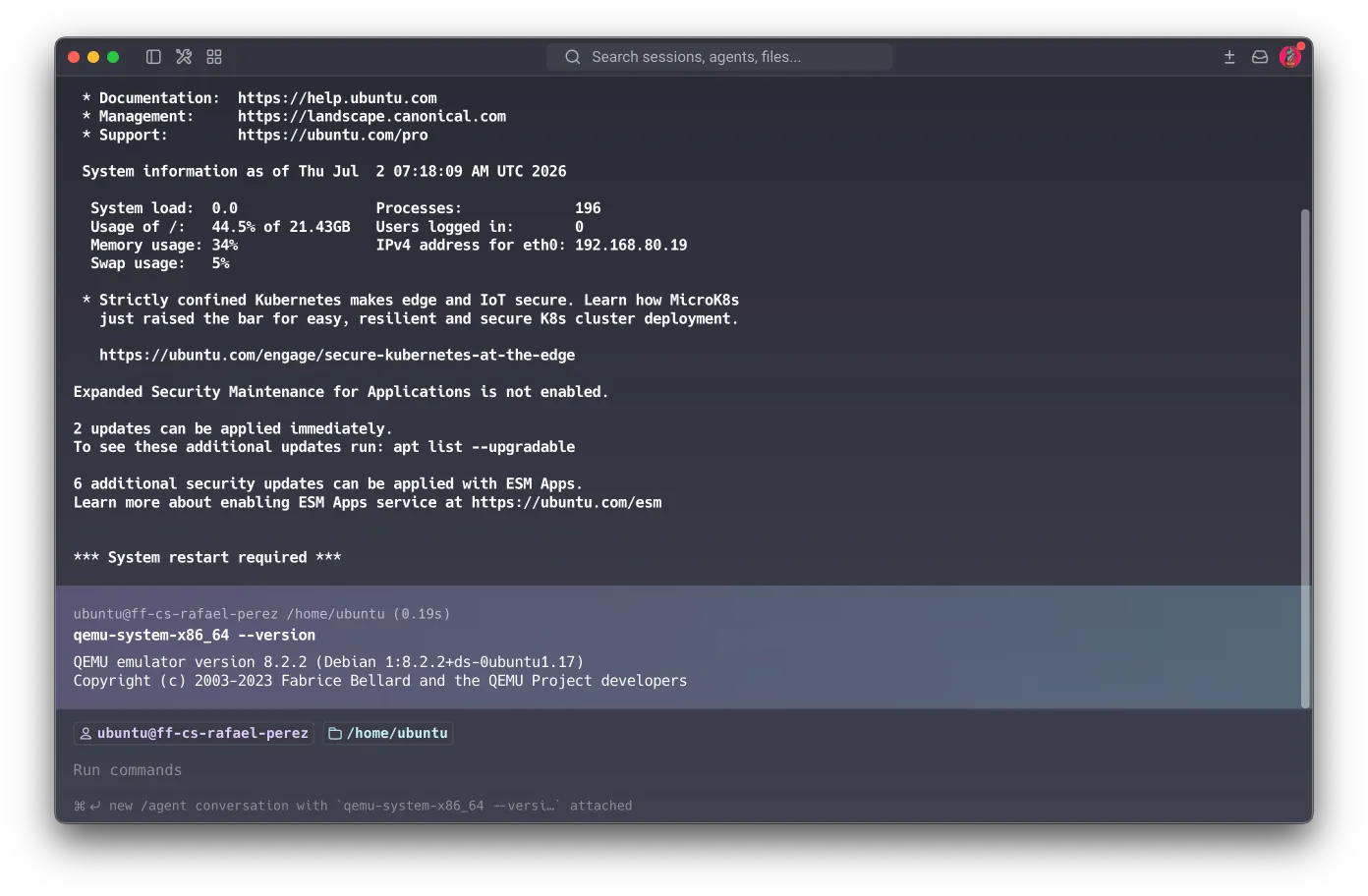Click the Usage of / 44.5% entry
Image resolution: width=1368 pixels, height=896 pixels.
[x=220, y=226]
